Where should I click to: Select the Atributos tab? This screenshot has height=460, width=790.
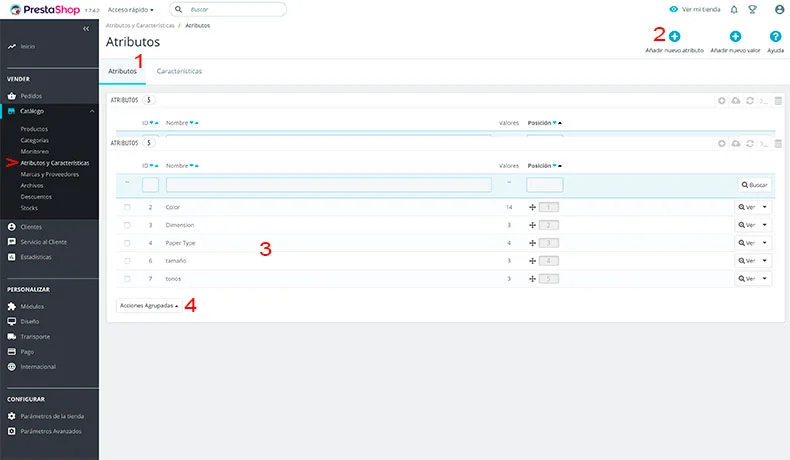pos(122,72)
